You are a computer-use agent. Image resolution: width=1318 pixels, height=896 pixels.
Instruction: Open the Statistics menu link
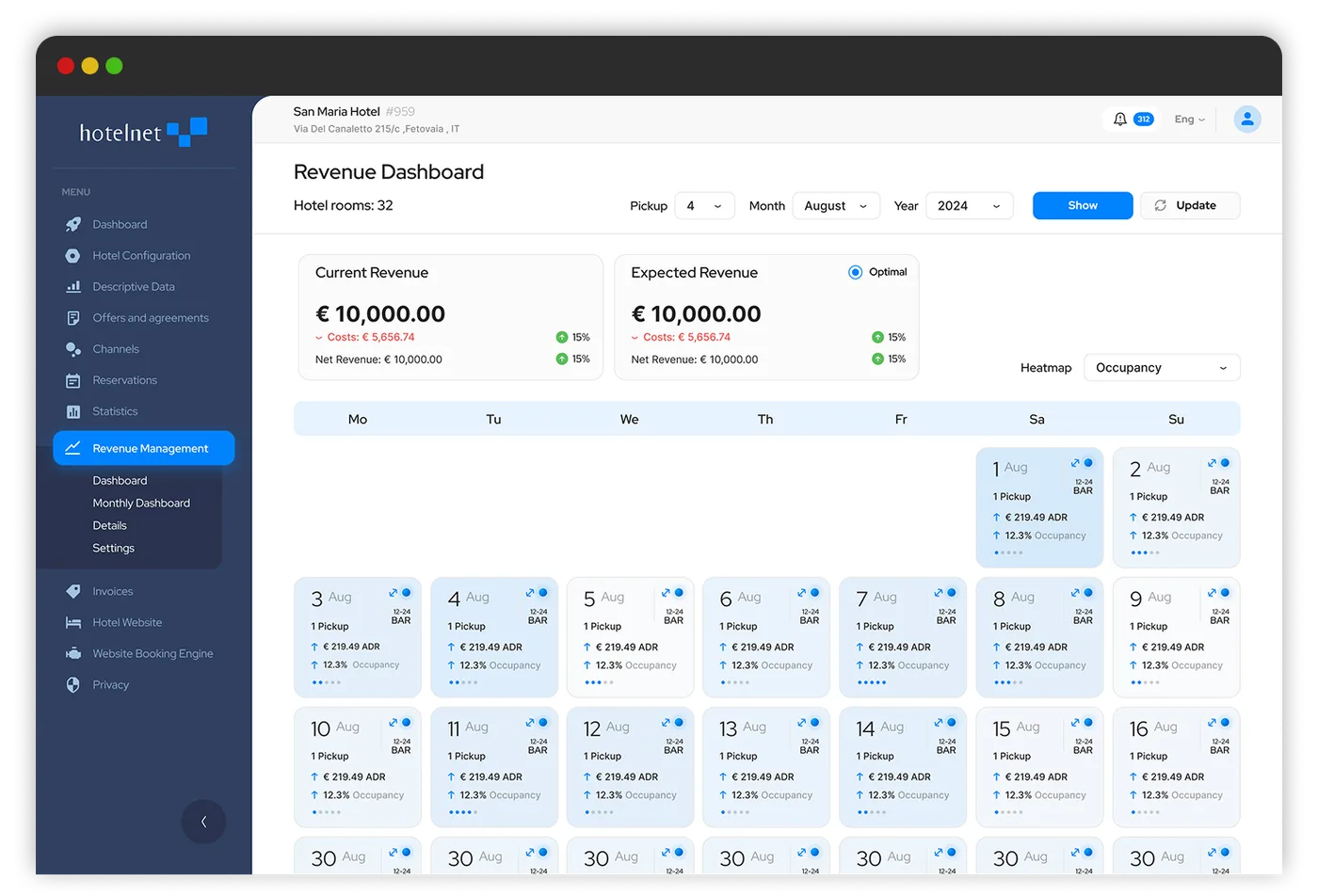115,411
